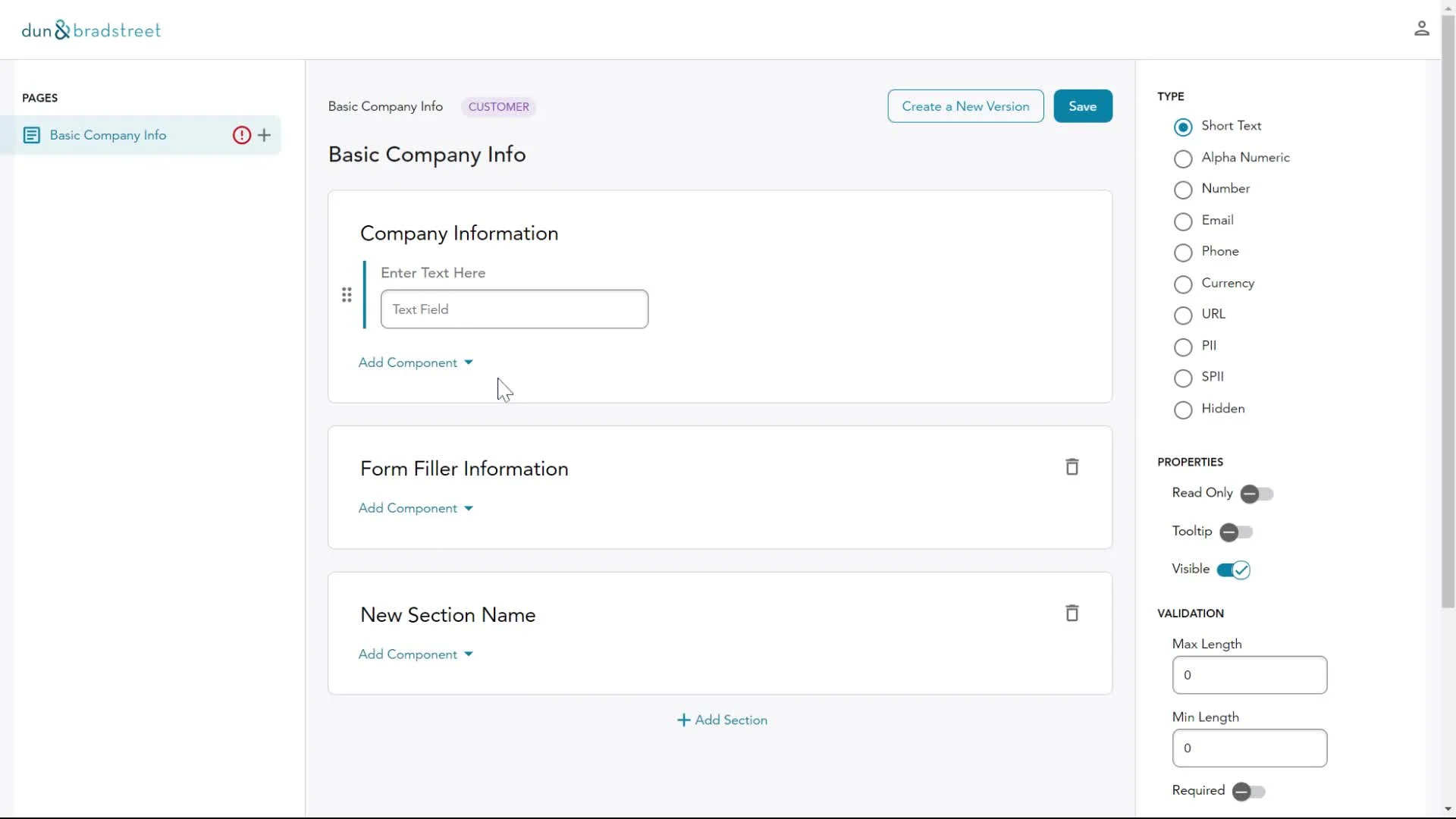Viewport: 1456px width, 819px height.
Task: Click Create a New Version button
Action: tap(965, 106)
